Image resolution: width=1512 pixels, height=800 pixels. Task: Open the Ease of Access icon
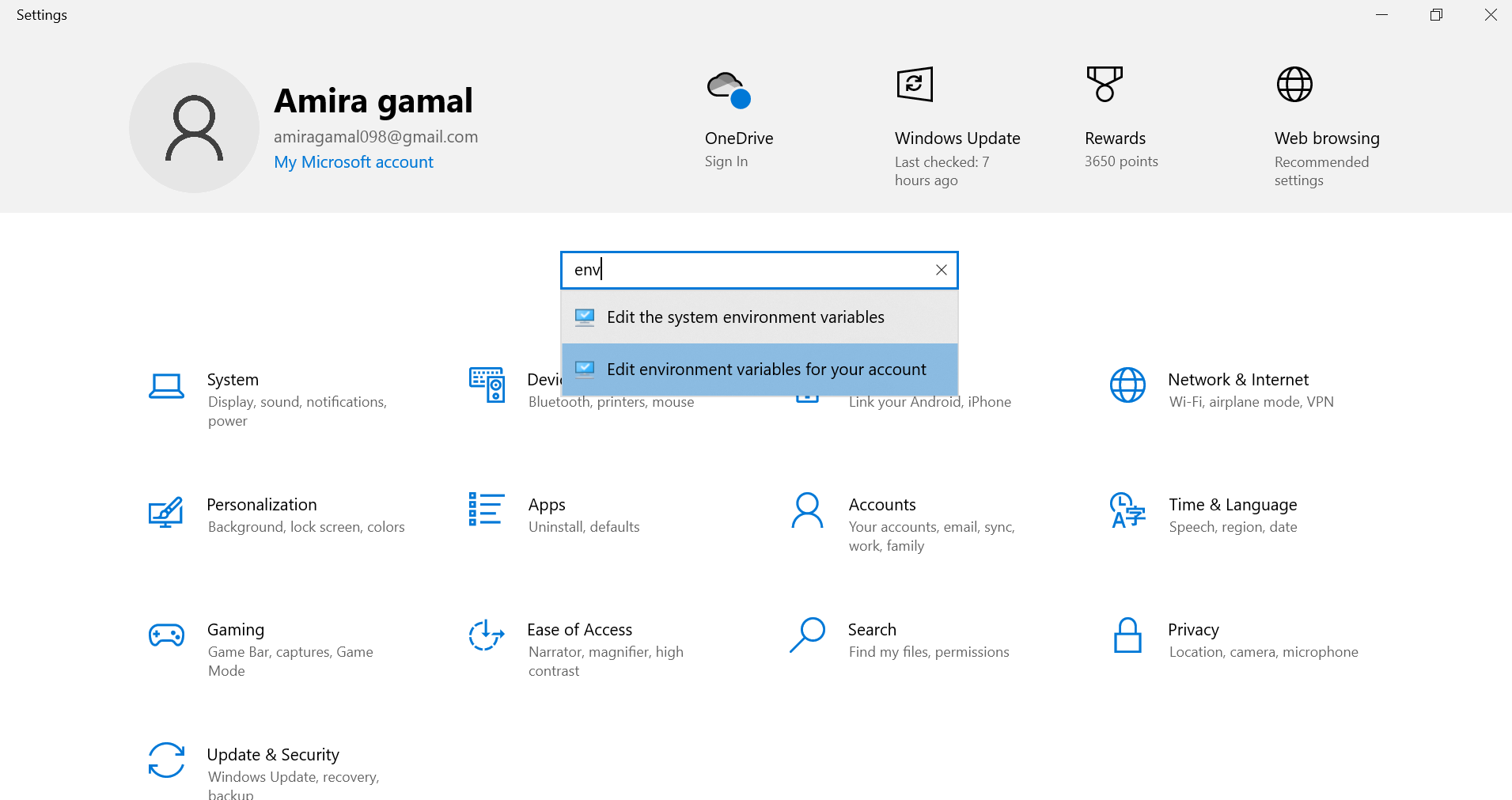(487, 635)
